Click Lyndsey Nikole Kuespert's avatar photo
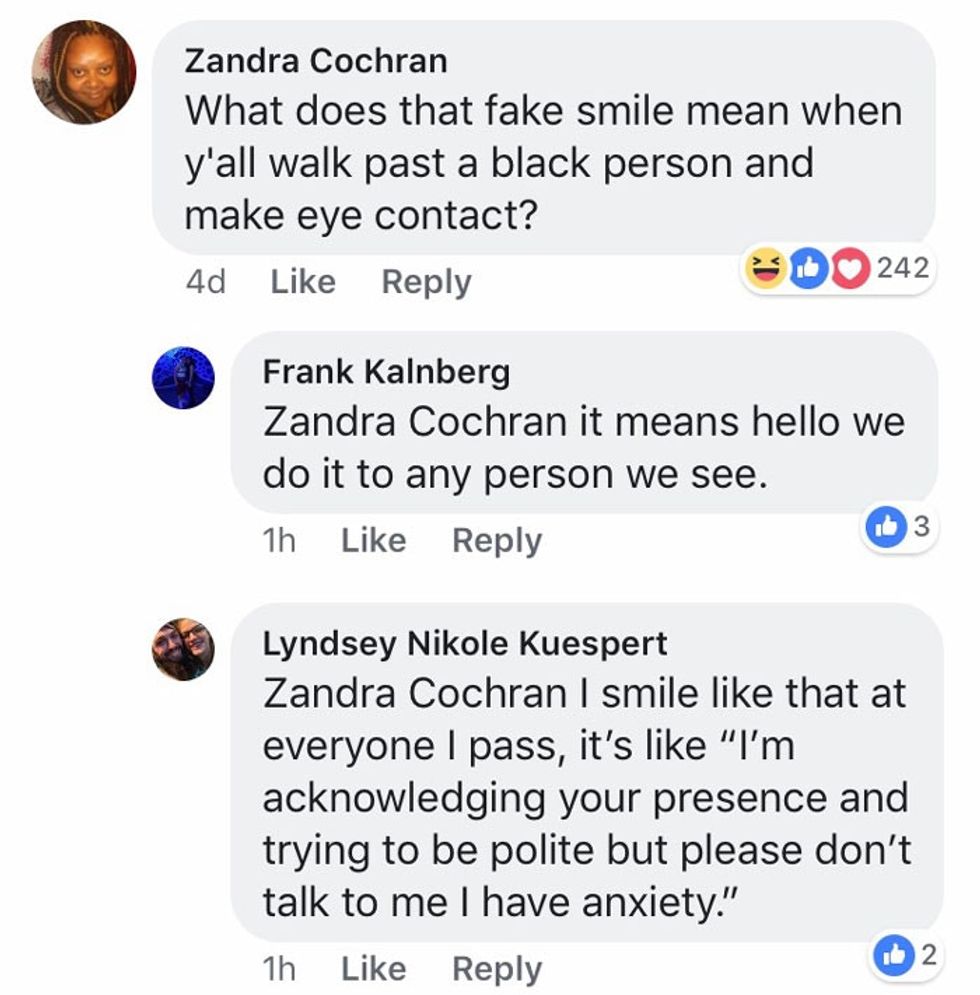This screenshot has width=980, height=995. coord(184,649)
